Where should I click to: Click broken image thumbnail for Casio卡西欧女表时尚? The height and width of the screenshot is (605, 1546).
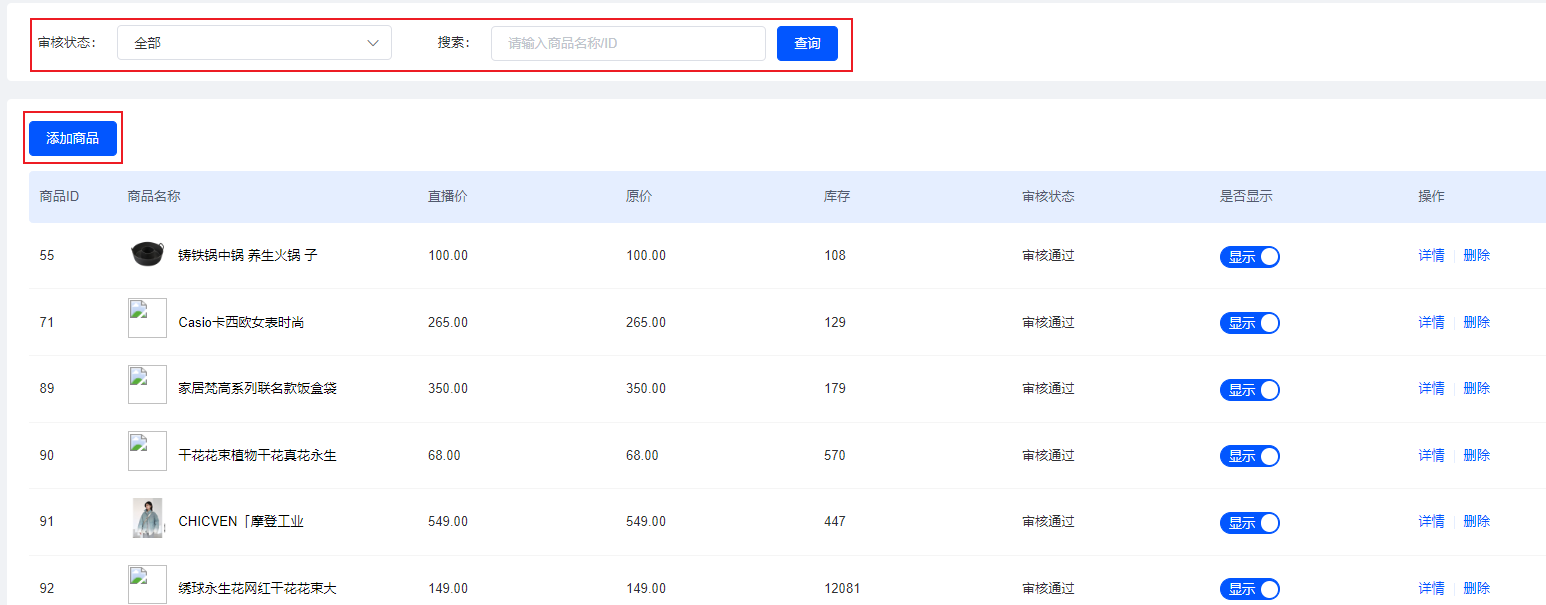coord(147,318)
